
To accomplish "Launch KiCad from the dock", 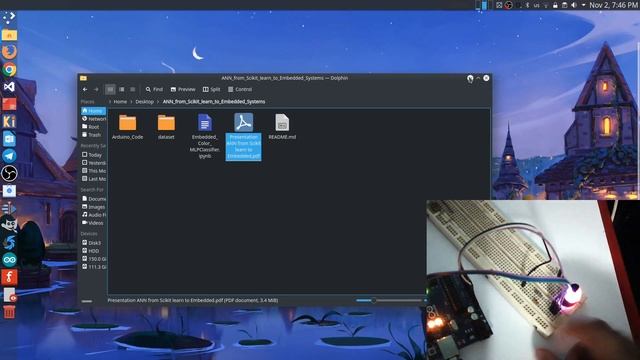I will (9, 121).
